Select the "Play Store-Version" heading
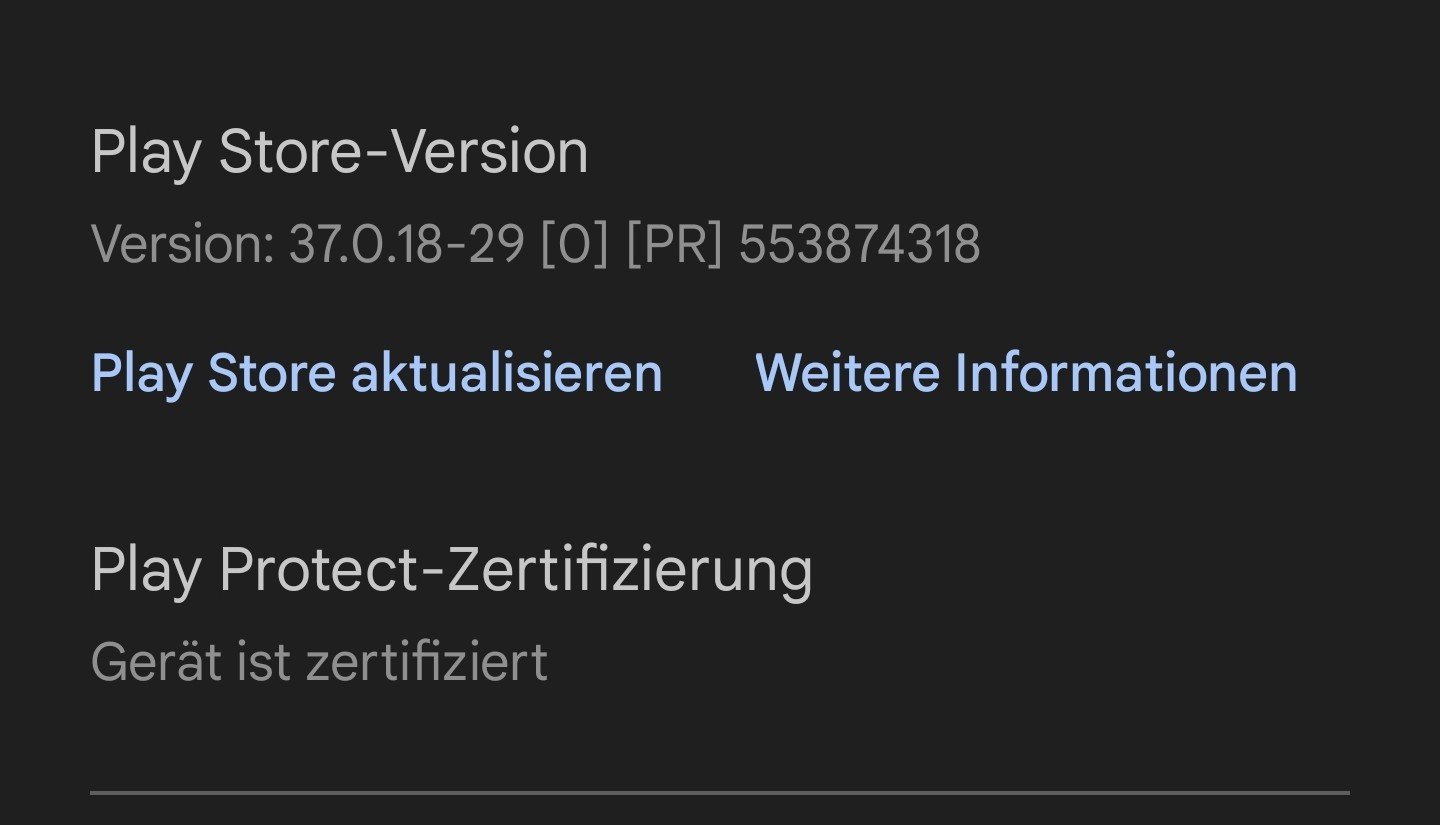Viewport: 1440px width, 825px height. [339, 153]
